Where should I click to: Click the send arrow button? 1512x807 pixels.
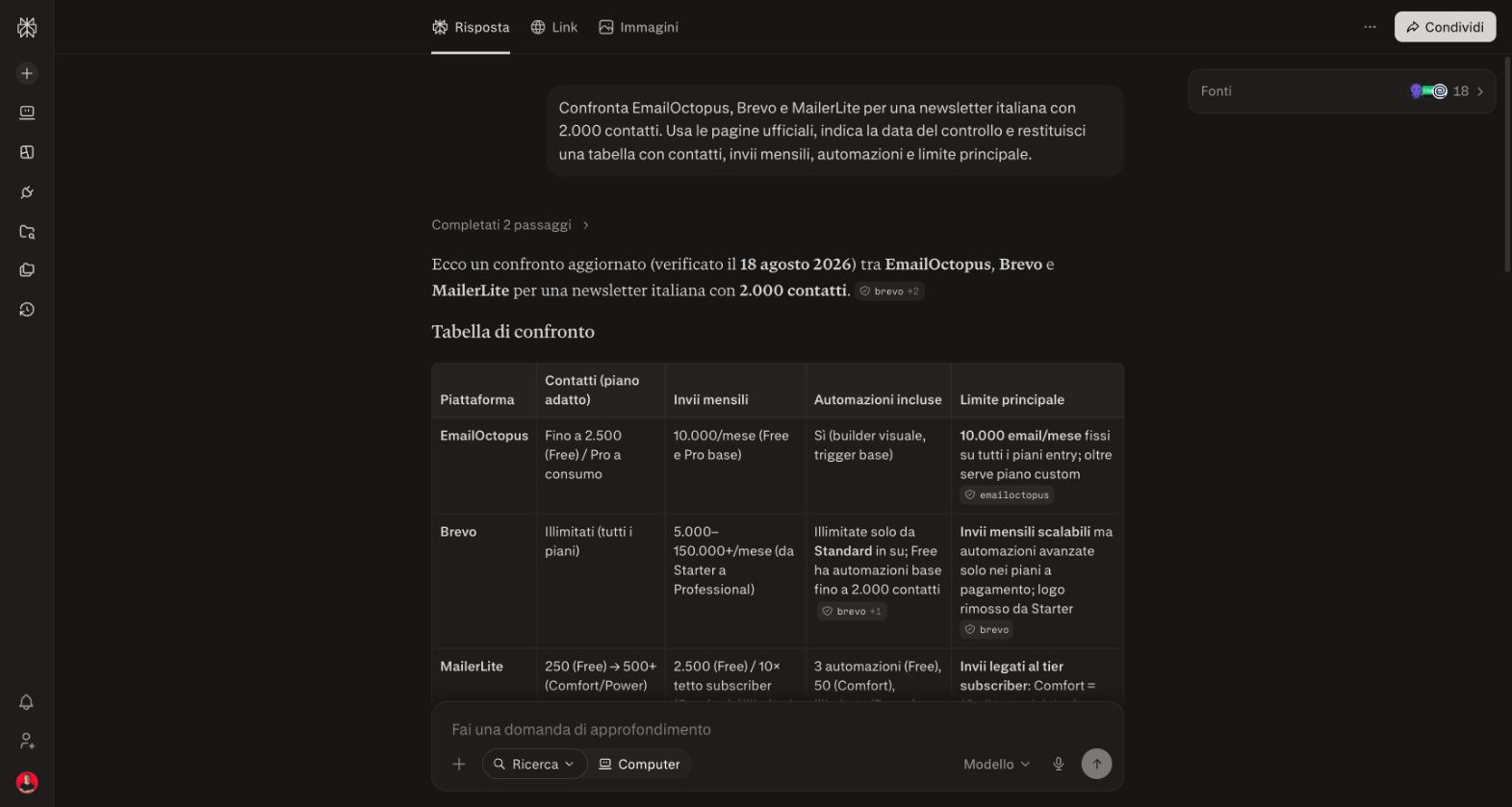[1096, 764]
